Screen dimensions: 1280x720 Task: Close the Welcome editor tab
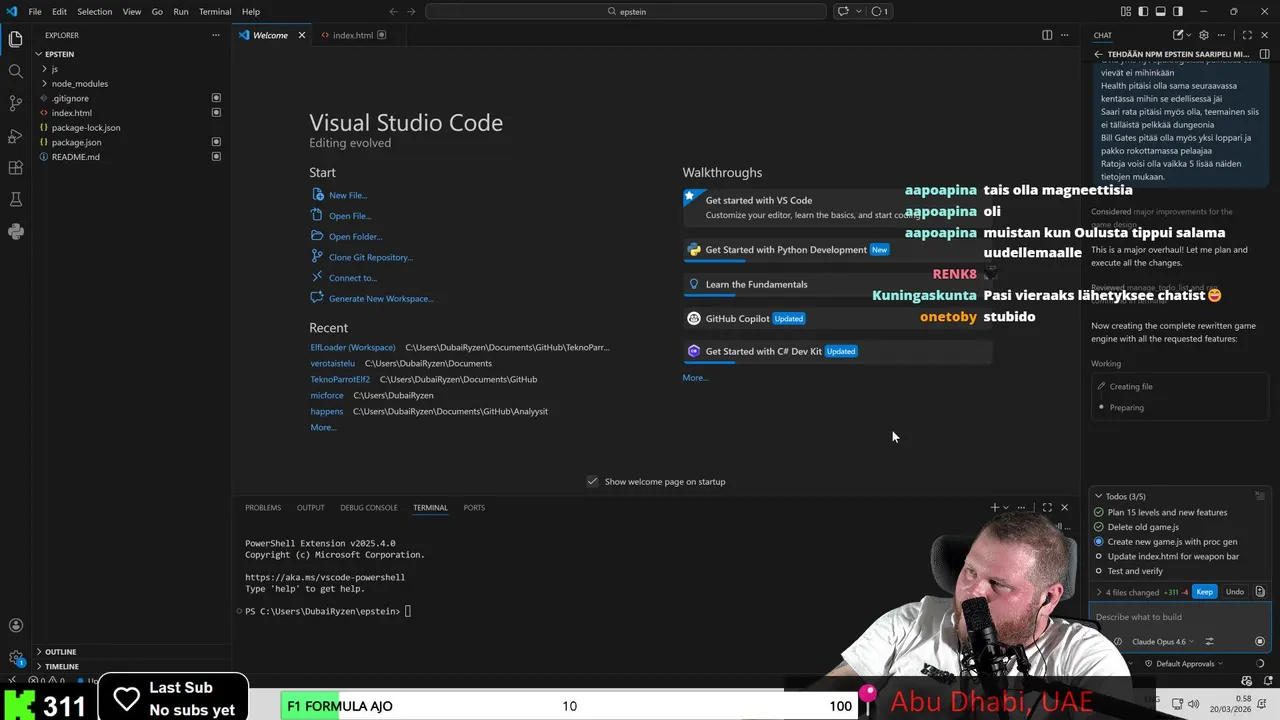tap(301, 35)
